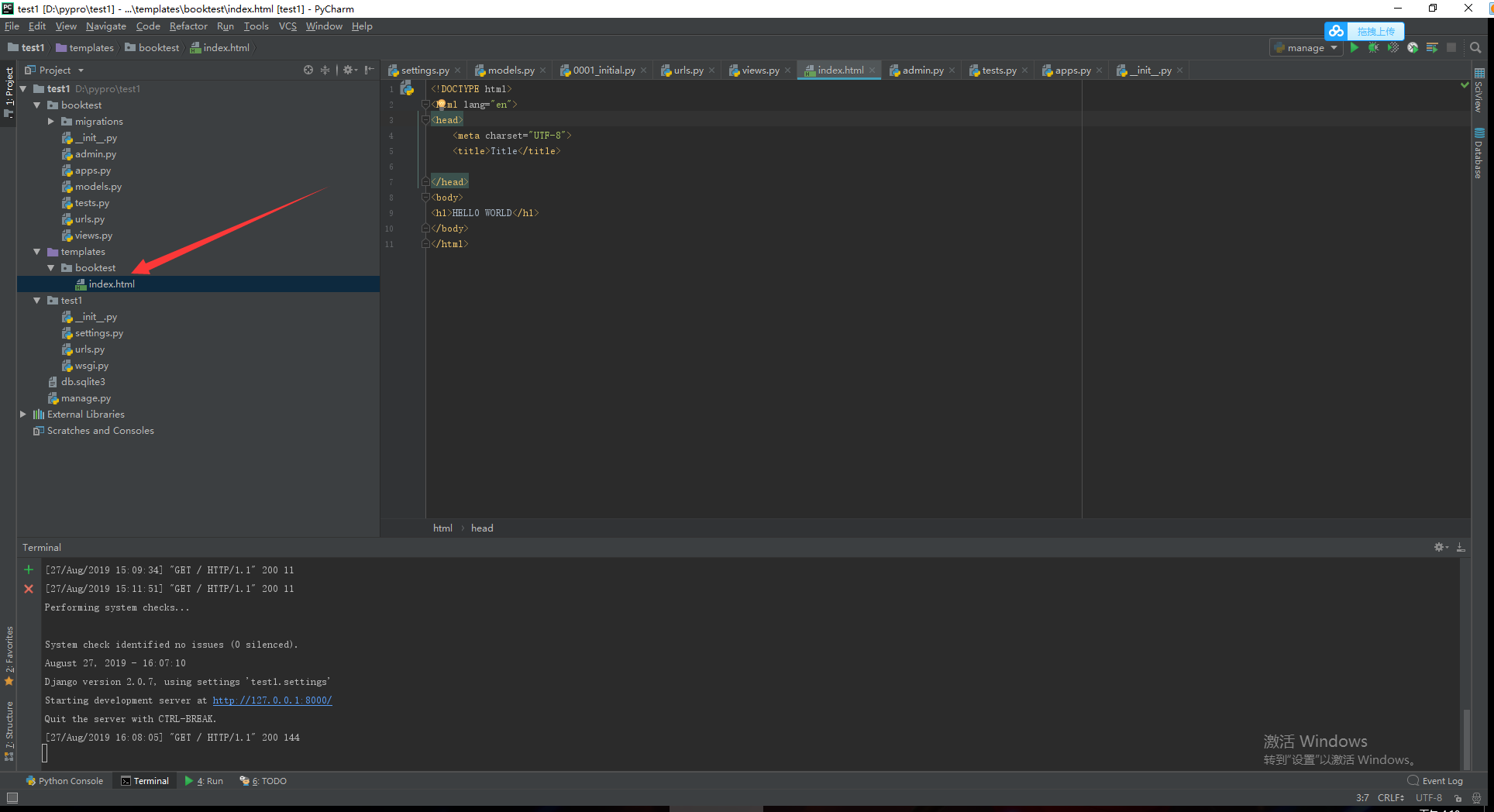The image size is (1494, 812).
Task: Open the Python Console tab
Action: 64,781
